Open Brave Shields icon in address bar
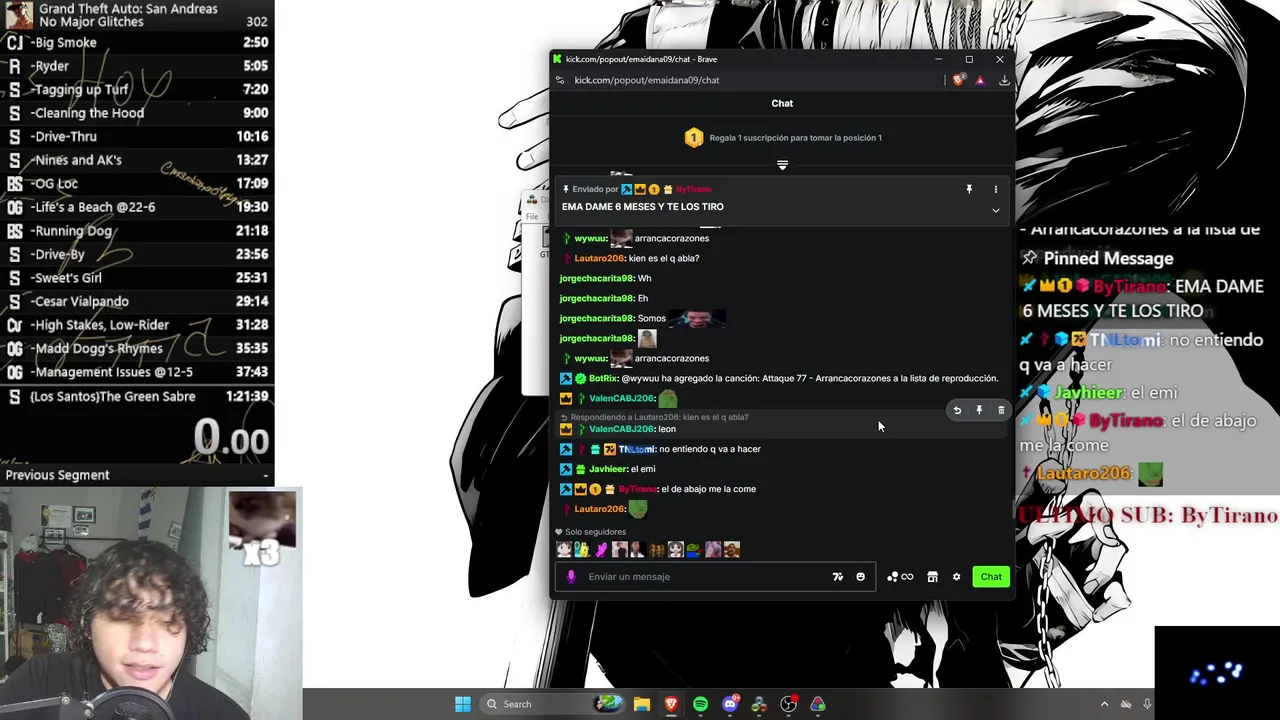This screenshot has width=1280, height=720. (959, 80)
